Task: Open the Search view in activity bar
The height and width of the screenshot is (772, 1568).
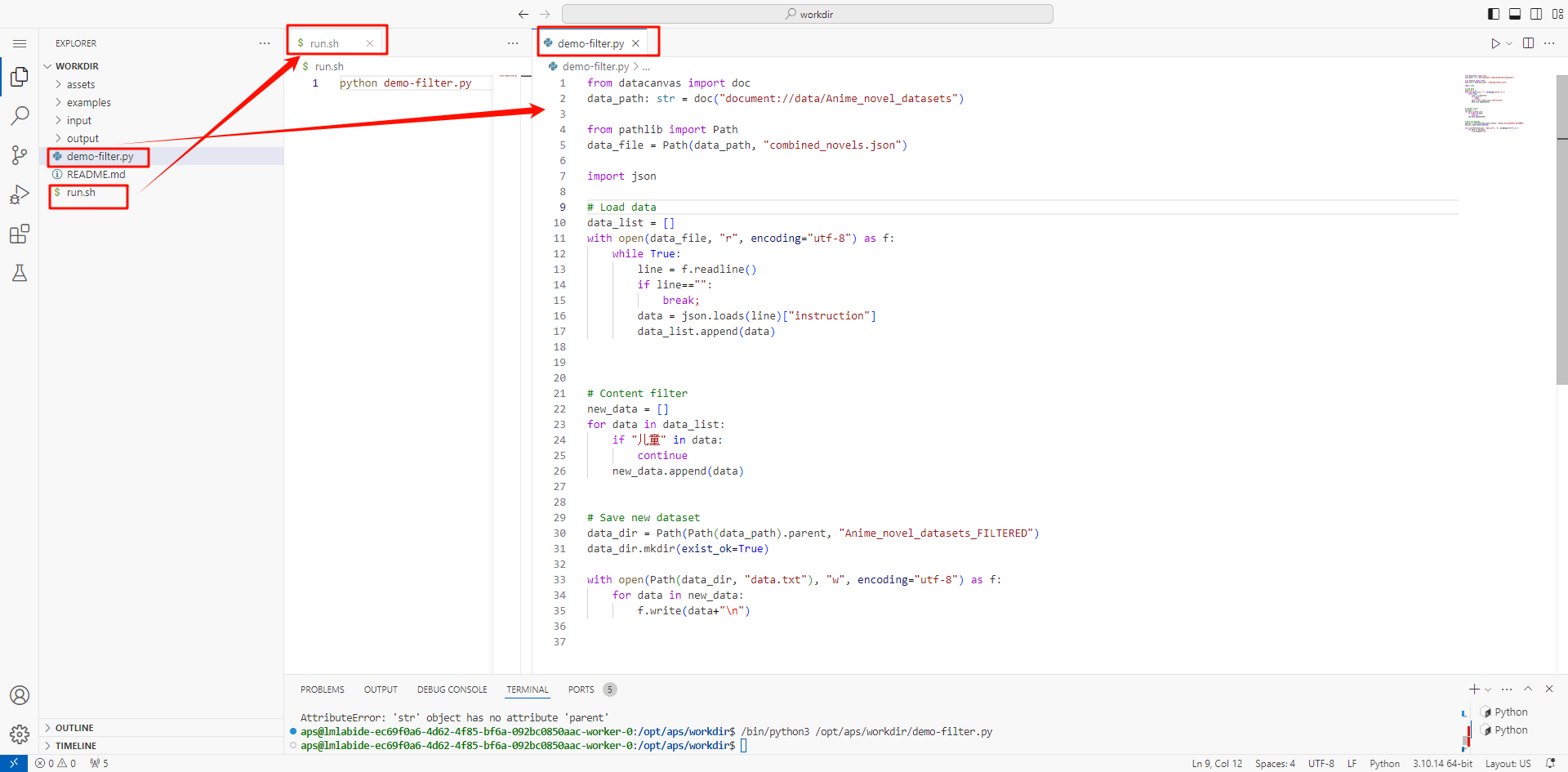Action: 20,116
